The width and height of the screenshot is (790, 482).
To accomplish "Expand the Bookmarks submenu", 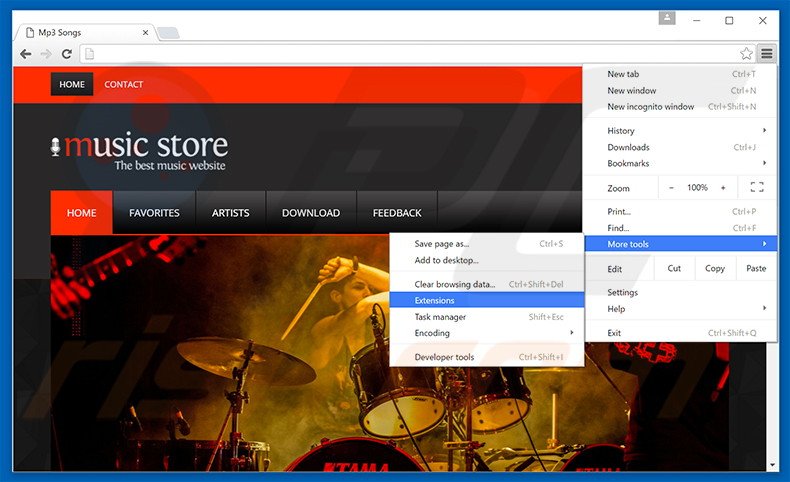I will [680, 163].
